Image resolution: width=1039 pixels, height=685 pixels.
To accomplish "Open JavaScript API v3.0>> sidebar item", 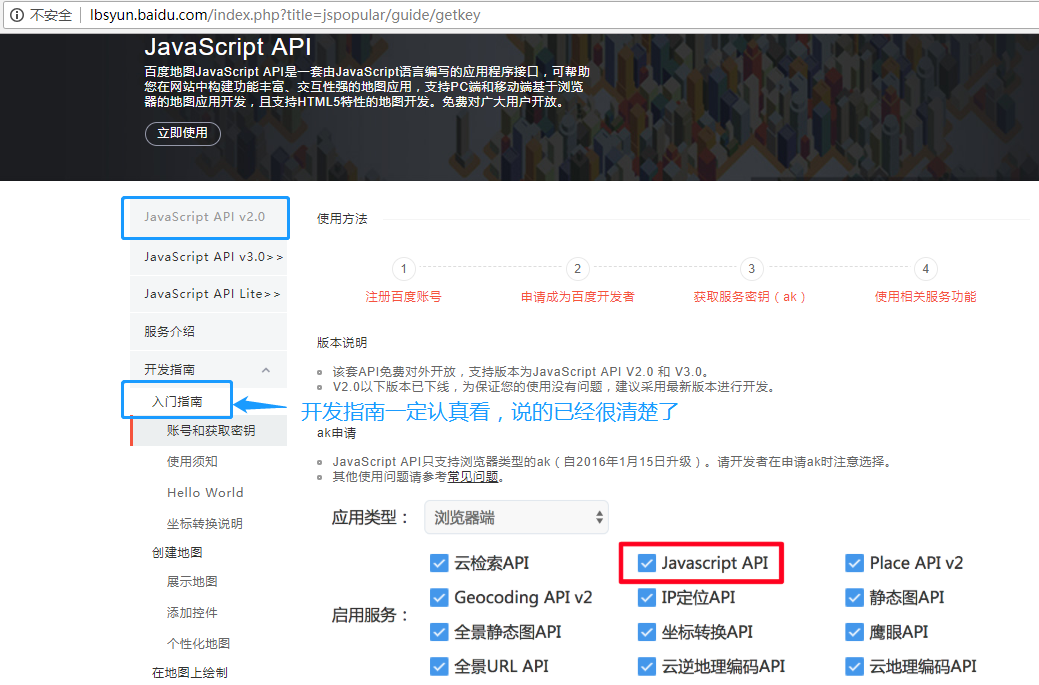I will tap(209, 257).
